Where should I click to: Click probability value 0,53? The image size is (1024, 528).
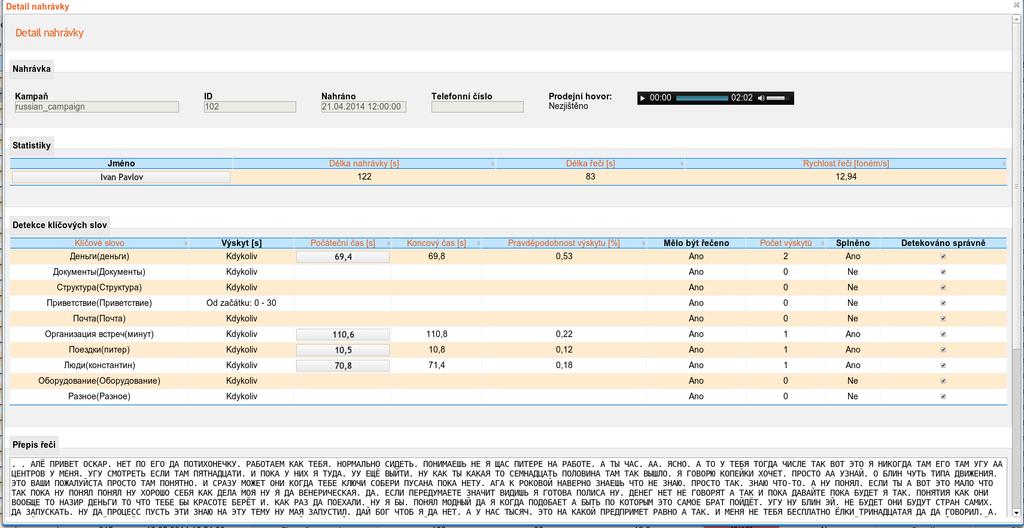(564, 257)
